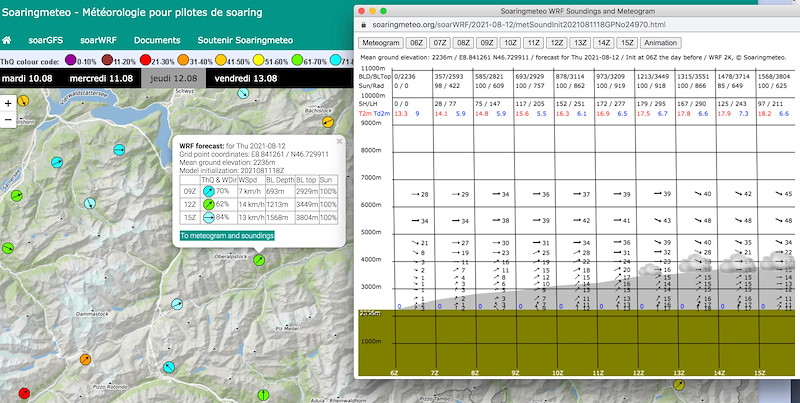
Task: Click green wind icon in popup 12Z row
Action: pyautogui.click(x=208, y=205)
